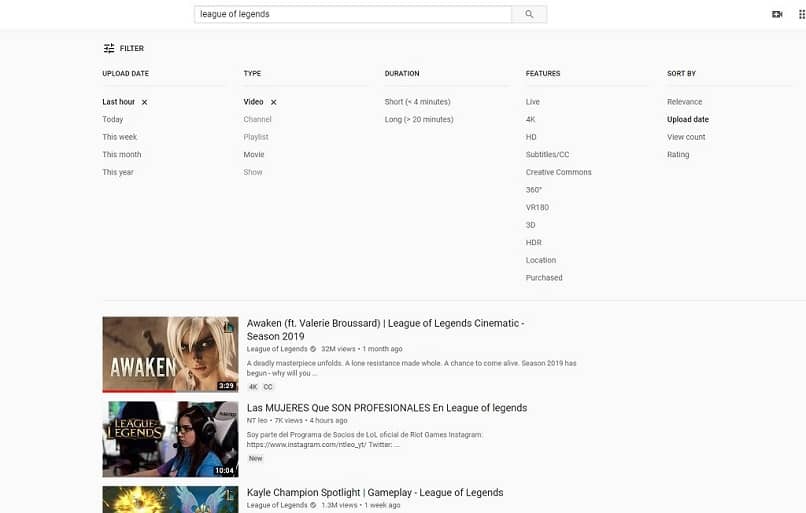Open Kayle Champion Spotlight video title
806x513 pixels.
375,492
